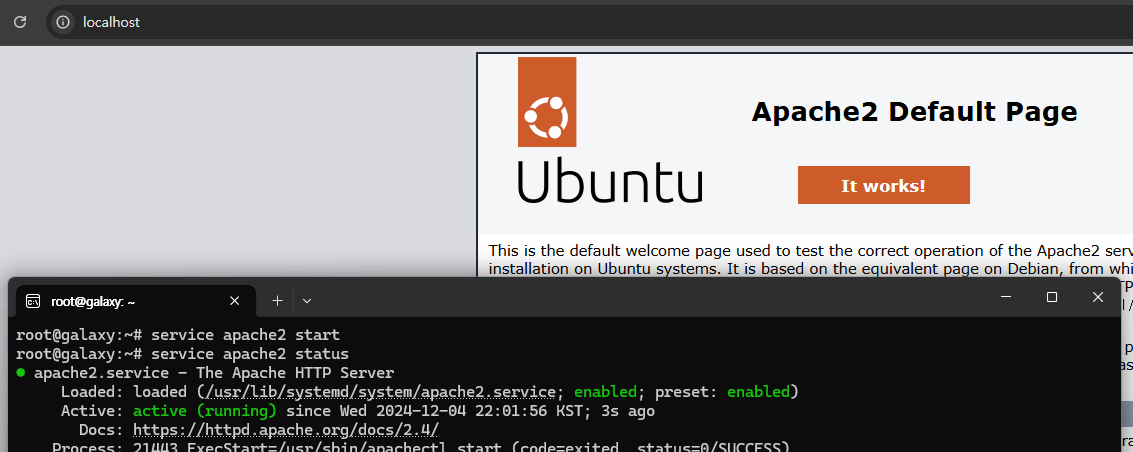View site information icon in address bar

coord(64,22)
